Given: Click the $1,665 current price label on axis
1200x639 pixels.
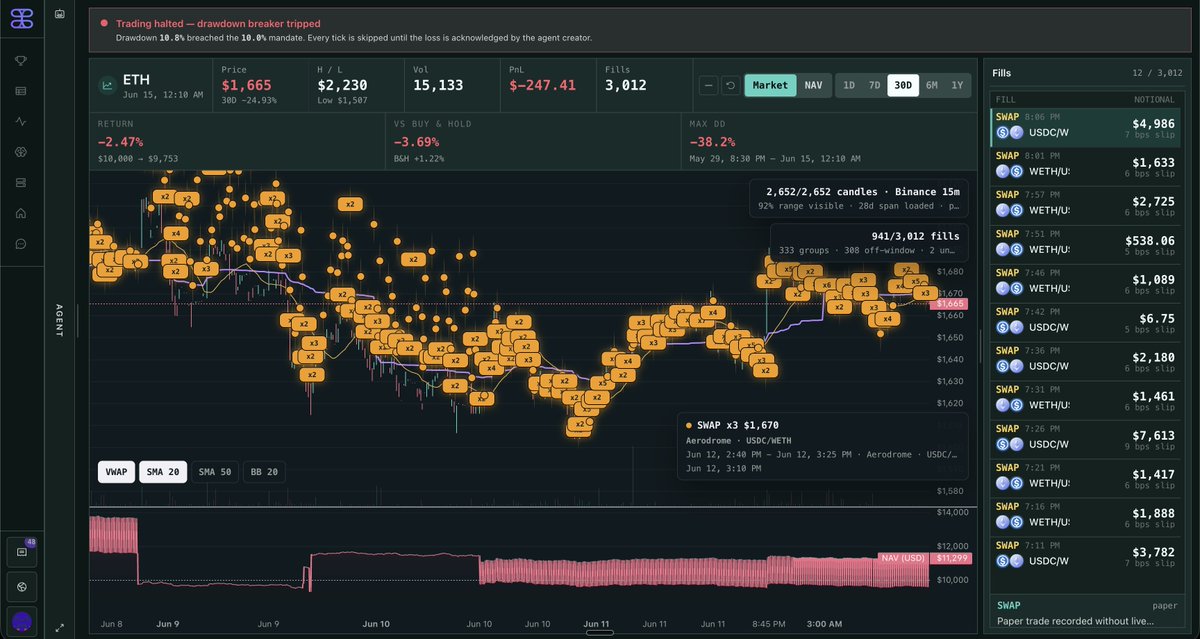Looking at the screenshot, I should click(x=951, y=303).
